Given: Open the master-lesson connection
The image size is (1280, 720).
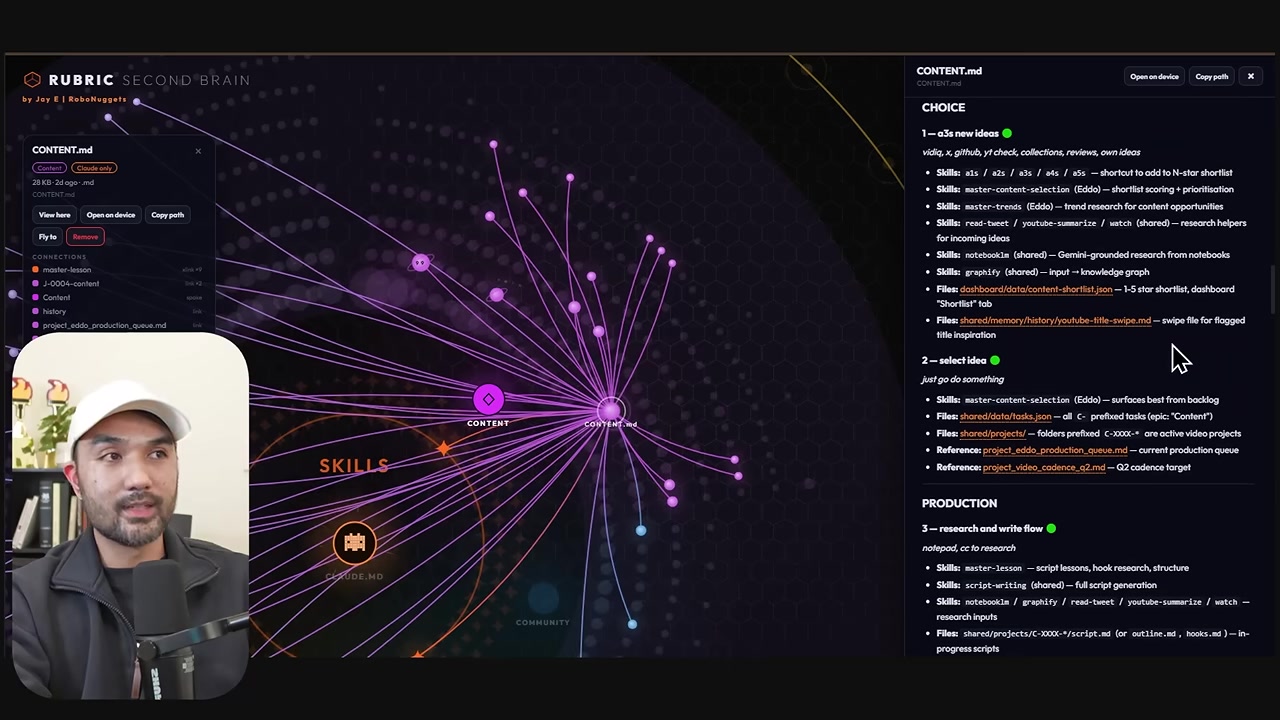Looking at the screenshot, I should [x=117, y=270].
